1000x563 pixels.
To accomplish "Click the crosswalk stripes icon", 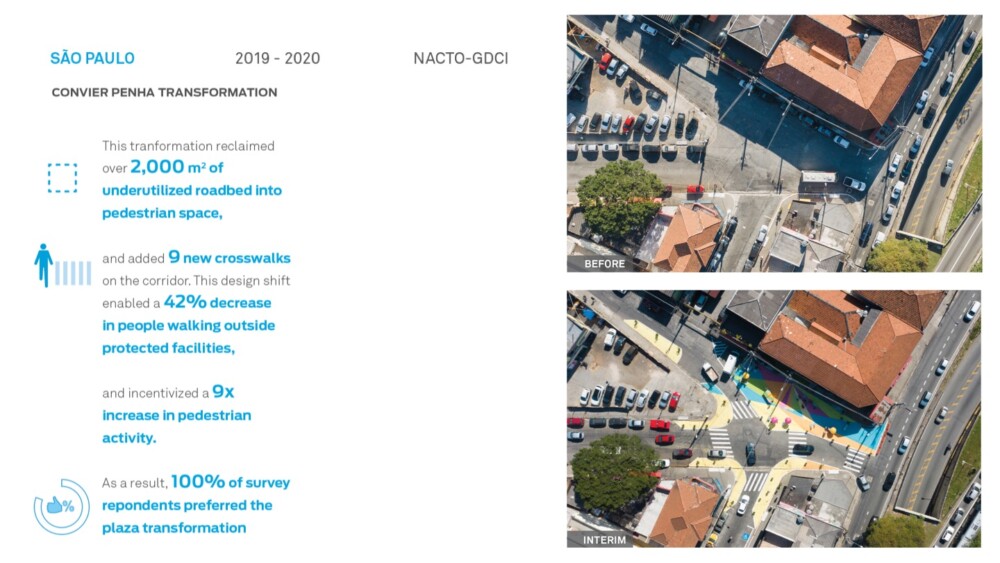I will click(73, 272).
